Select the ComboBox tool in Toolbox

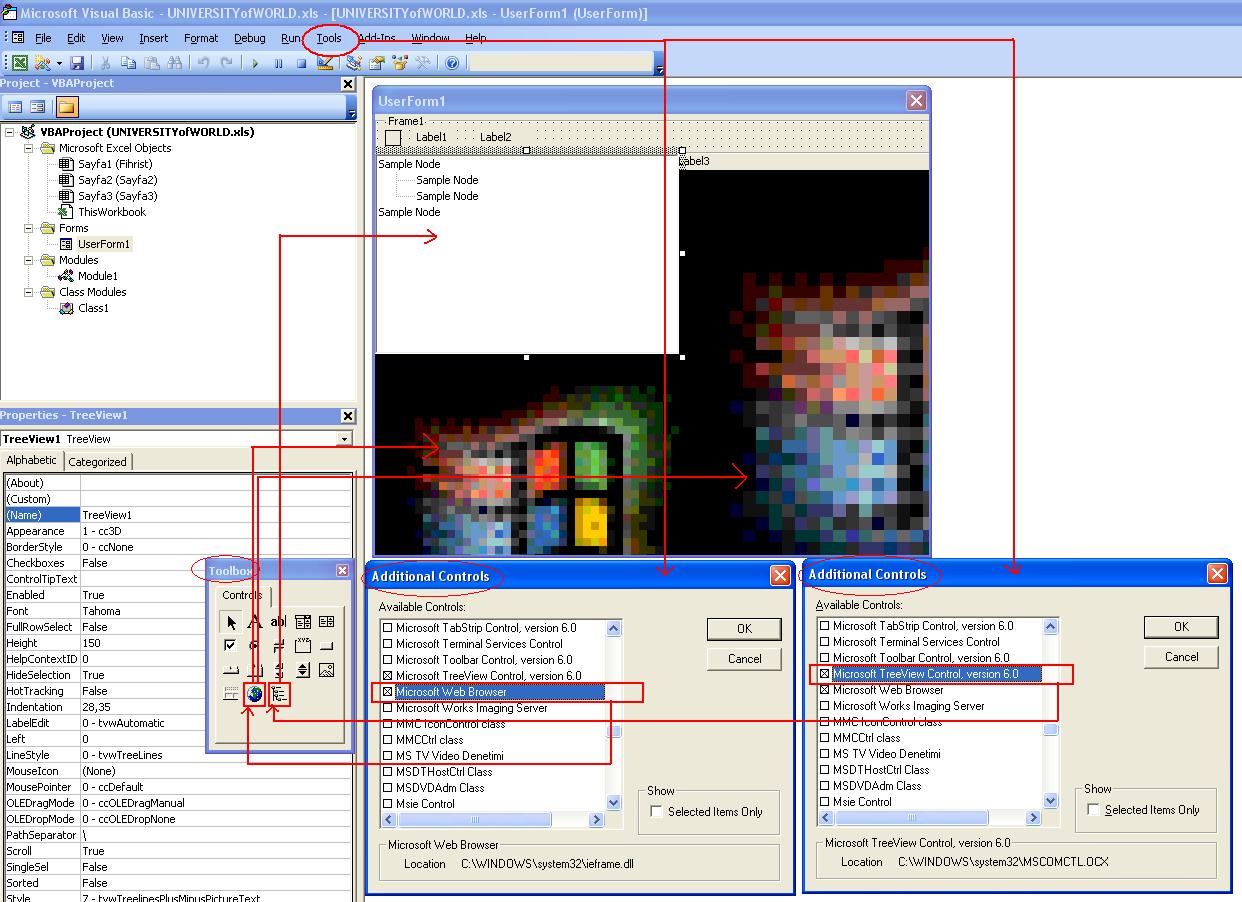303,622
